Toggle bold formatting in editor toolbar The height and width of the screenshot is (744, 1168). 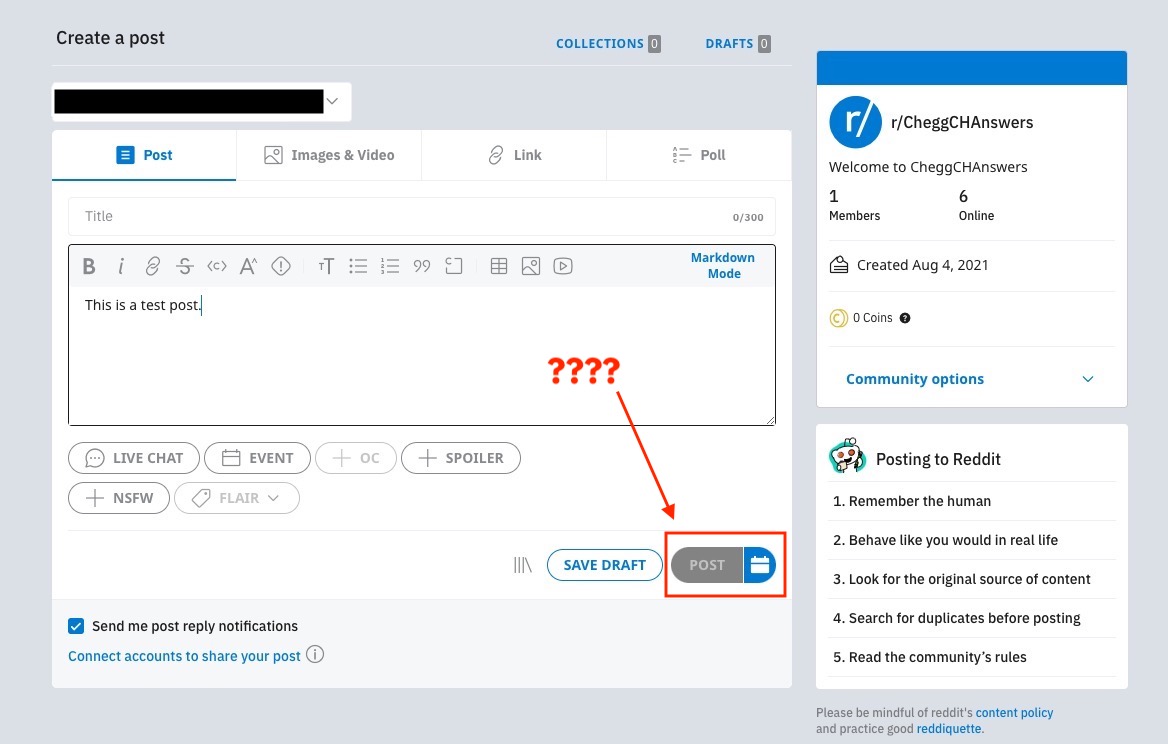(x=89, y=266)
